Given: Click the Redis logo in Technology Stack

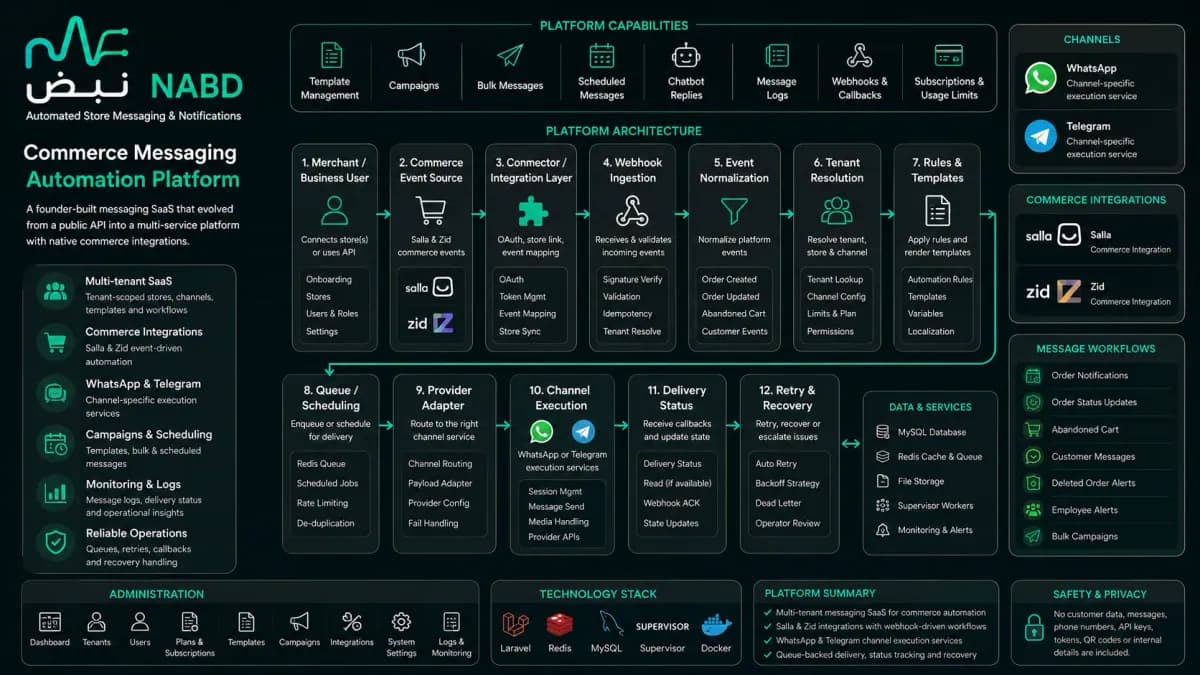Looking at the screenshot, I should 560,625.
